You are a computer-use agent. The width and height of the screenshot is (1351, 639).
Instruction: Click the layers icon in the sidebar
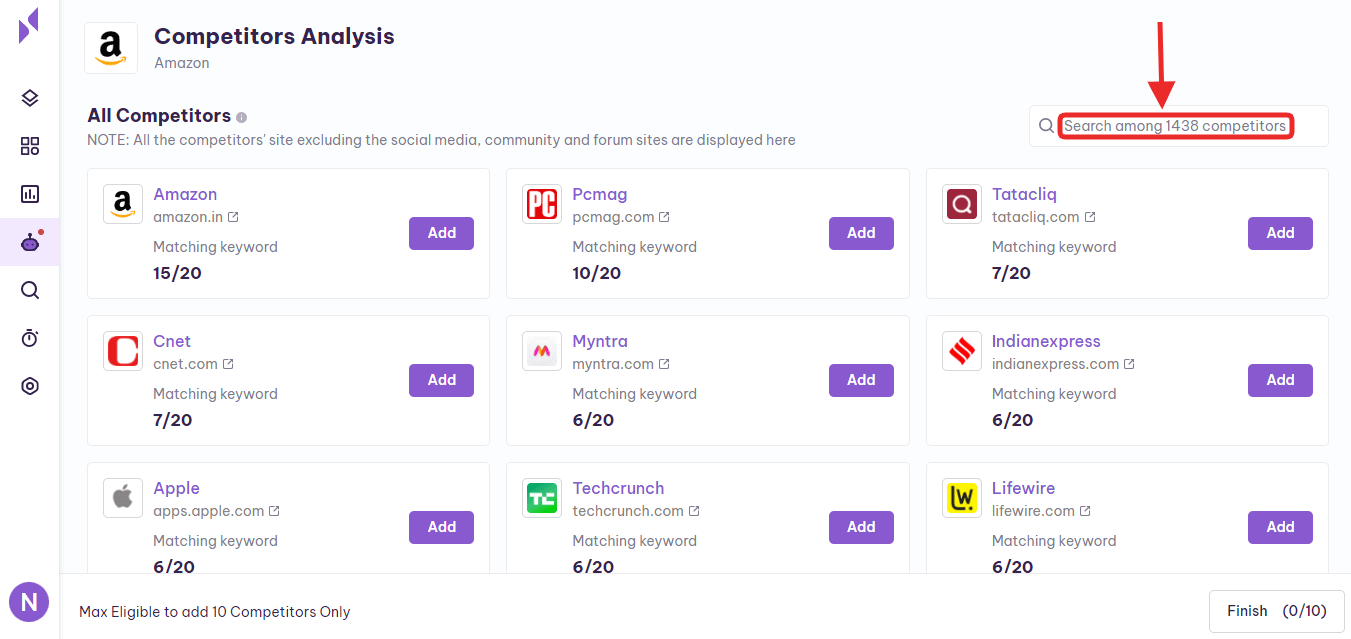30,98
